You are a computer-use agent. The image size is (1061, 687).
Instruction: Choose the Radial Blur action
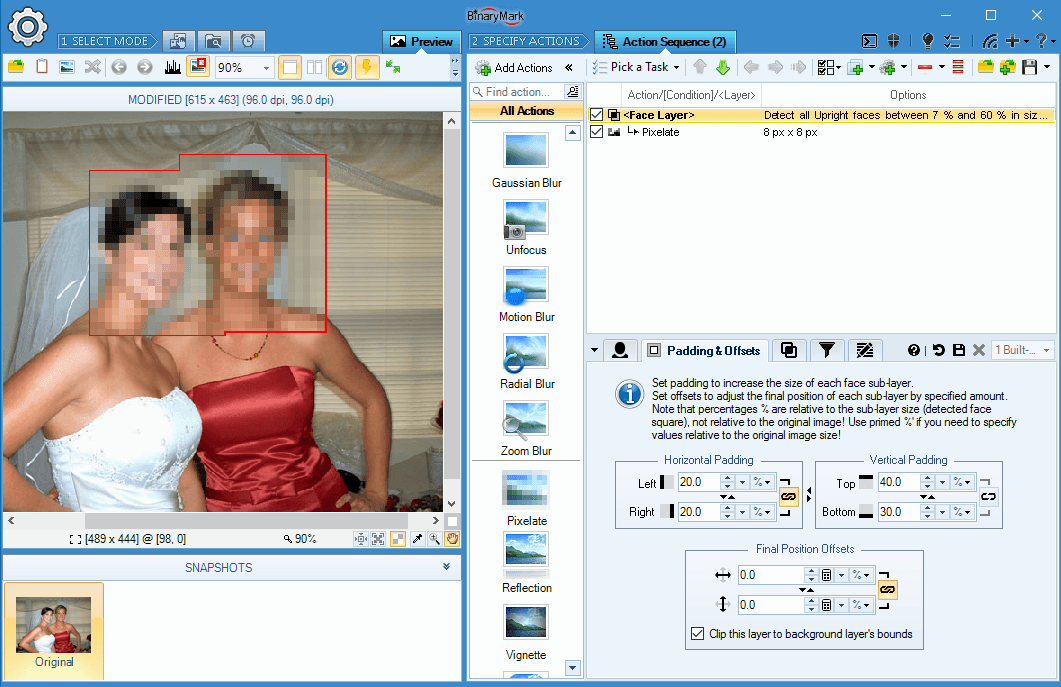point(526,362)
